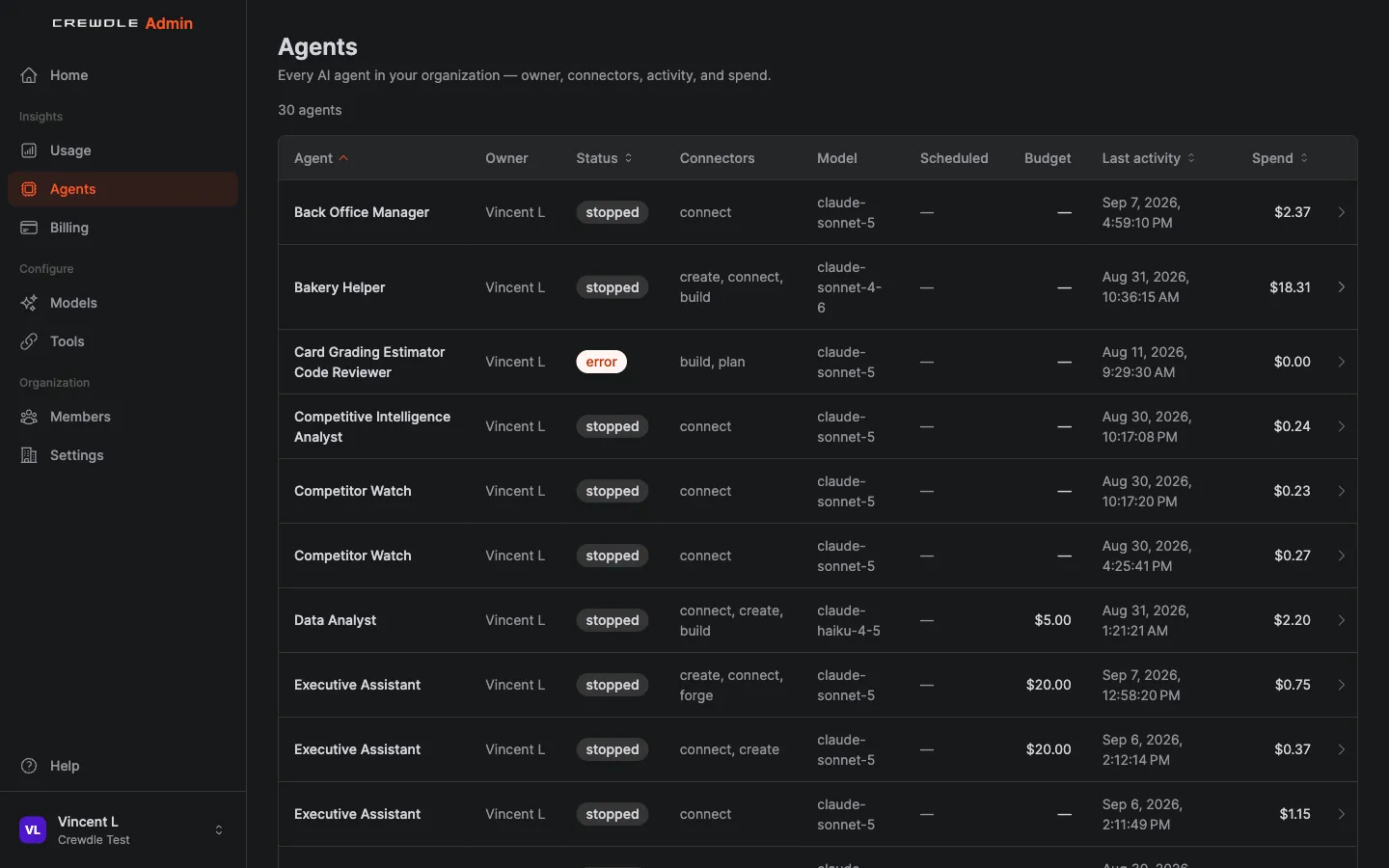
Task: Click "build, plan" connectors cell
Action: click(x=712, y=362)
